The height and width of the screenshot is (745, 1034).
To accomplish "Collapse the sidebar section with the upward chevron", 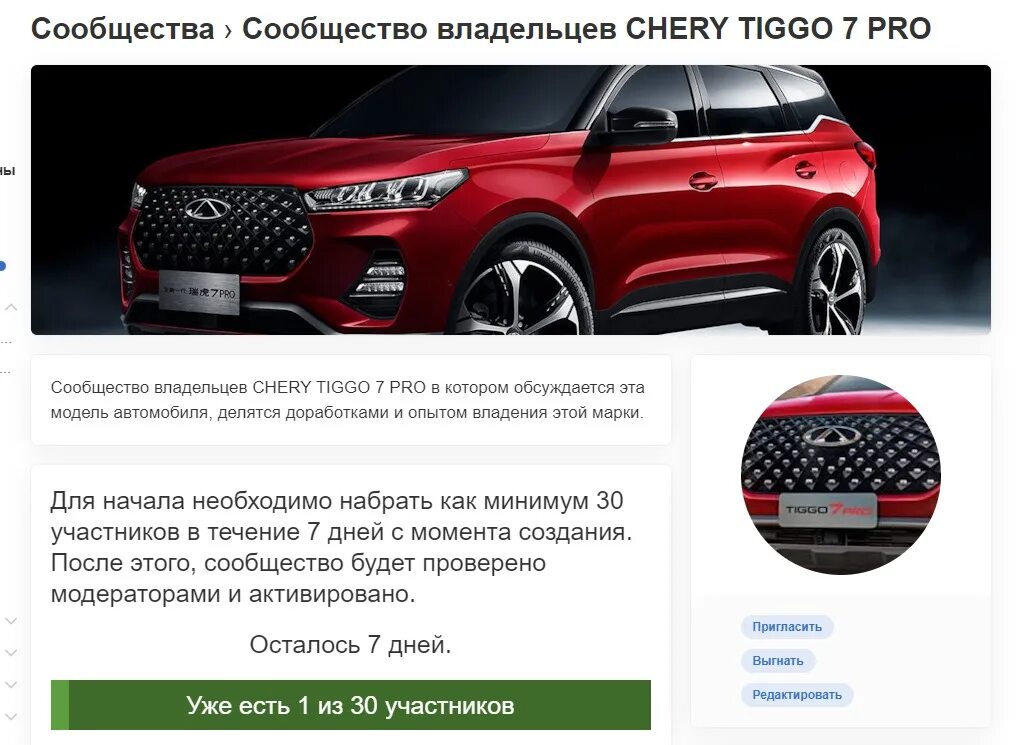I will coord(11,307).
